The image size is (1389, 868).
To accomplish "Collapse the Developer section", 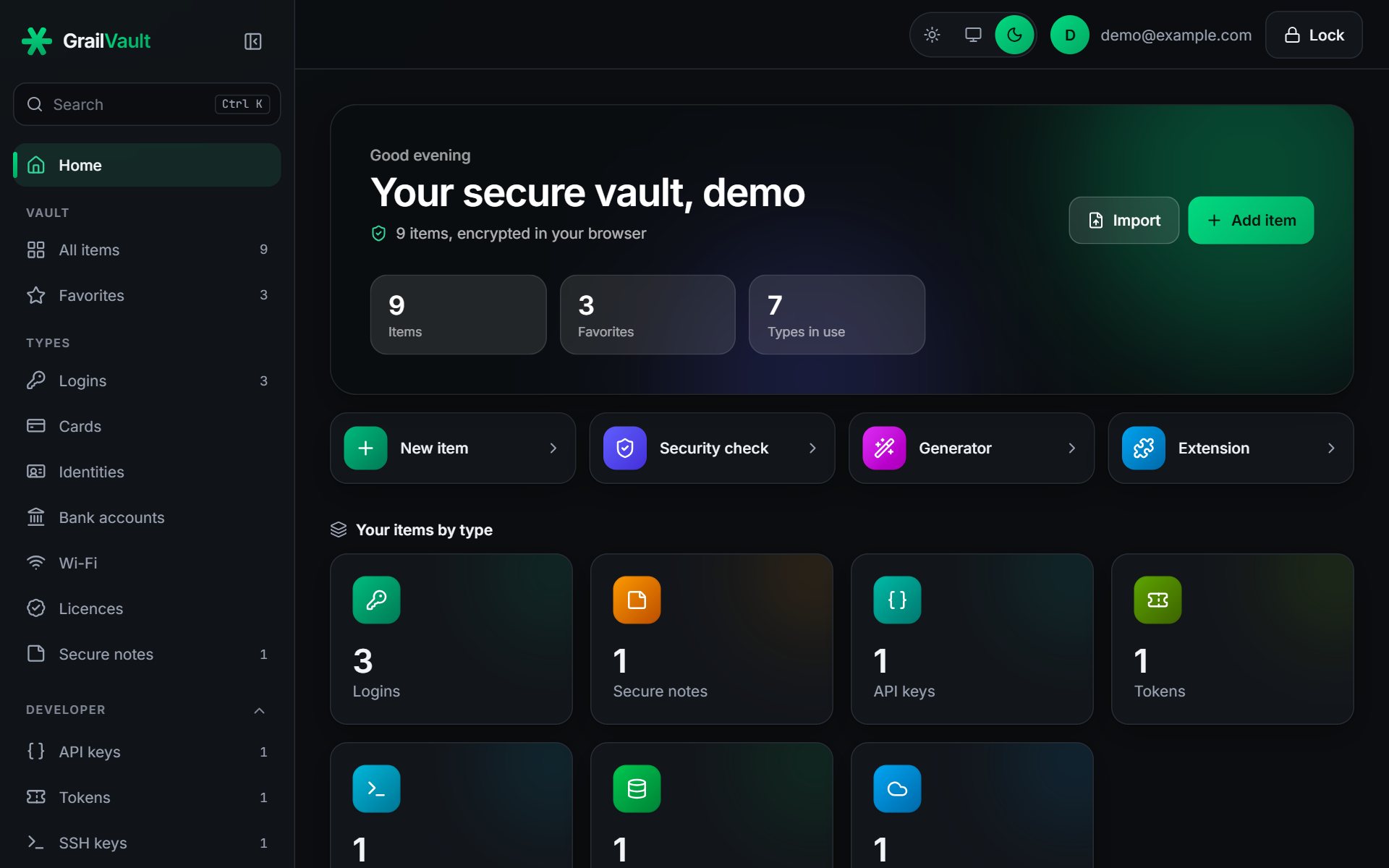I will (x=259, y=710).
